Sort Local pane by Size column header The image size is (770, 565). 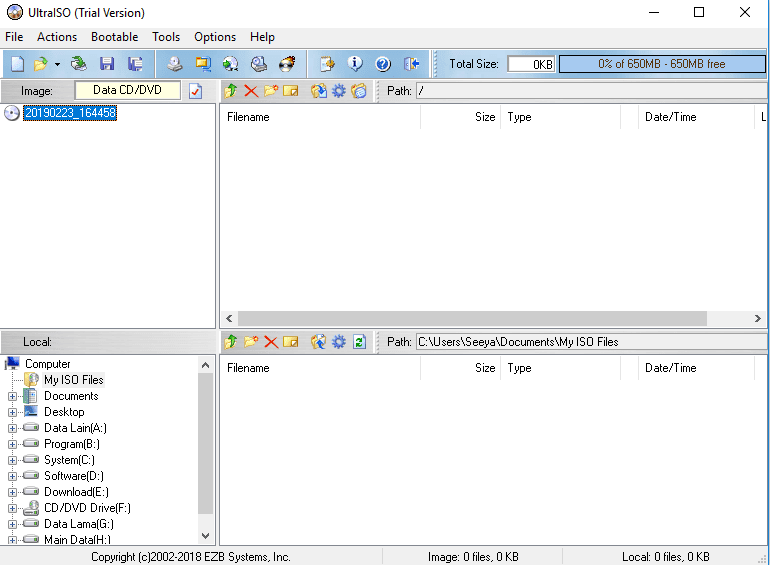coord(461,368)
